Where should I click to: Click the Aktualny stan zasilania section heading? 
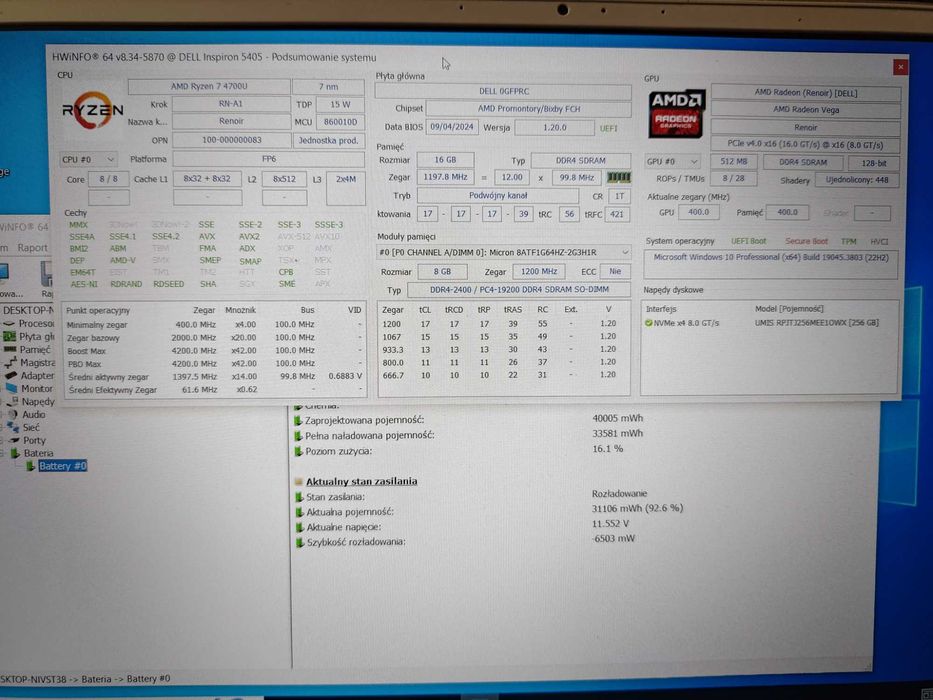[361, 481]
